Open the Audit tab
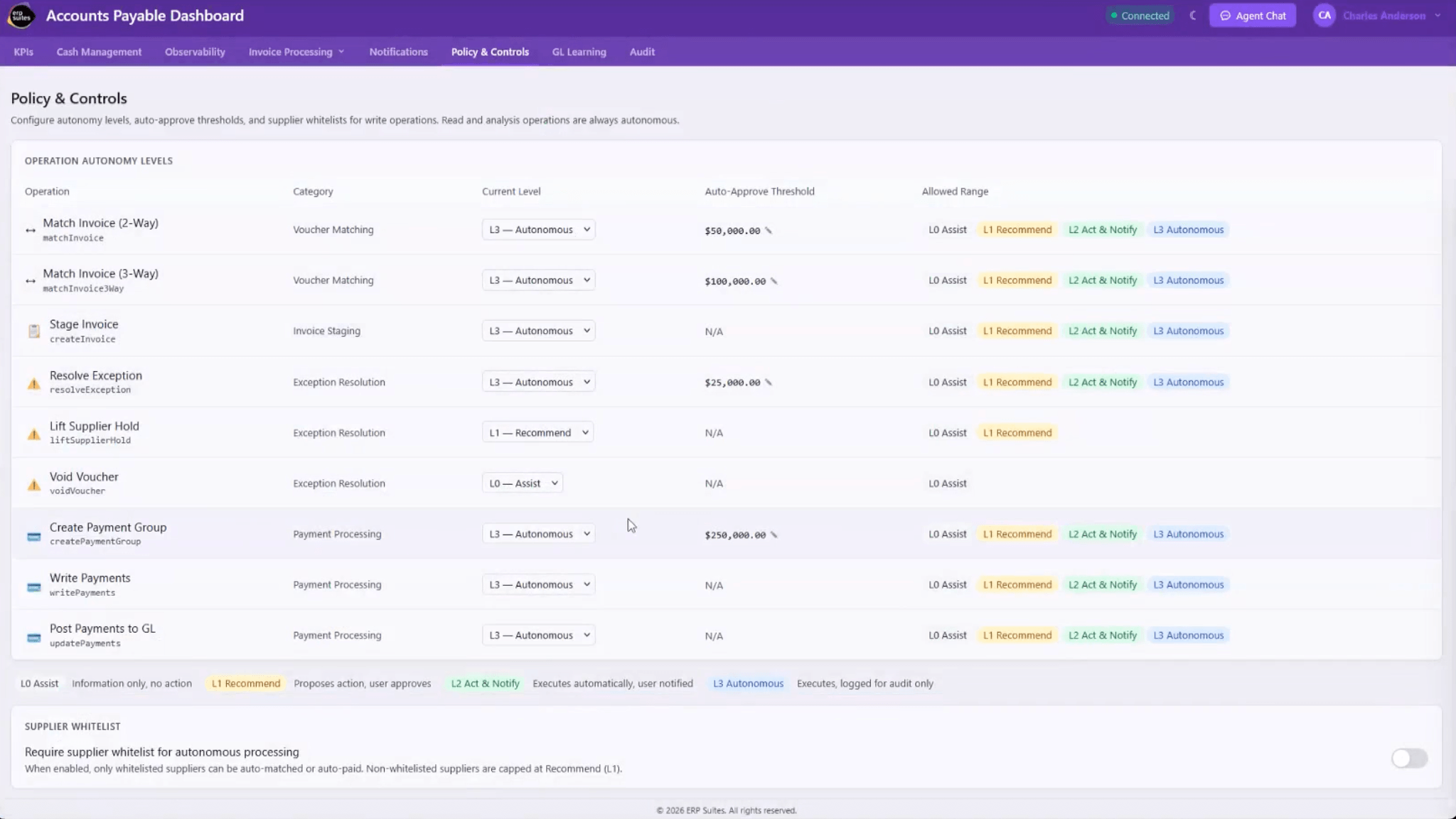This screenshot has height=819, width=1456. pos(642,52)
